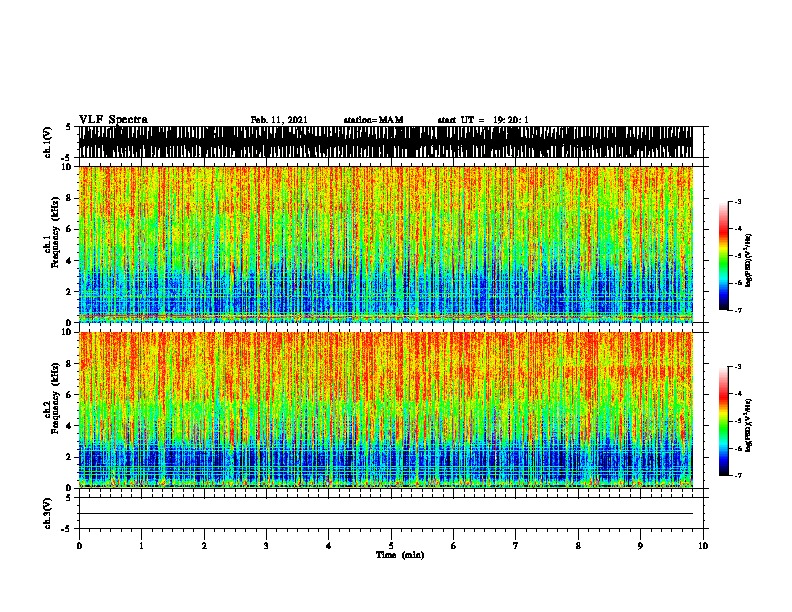Click the '4' kHz tick on ch.2 spectrogram
792x612 pixels.
click(70, 426)
